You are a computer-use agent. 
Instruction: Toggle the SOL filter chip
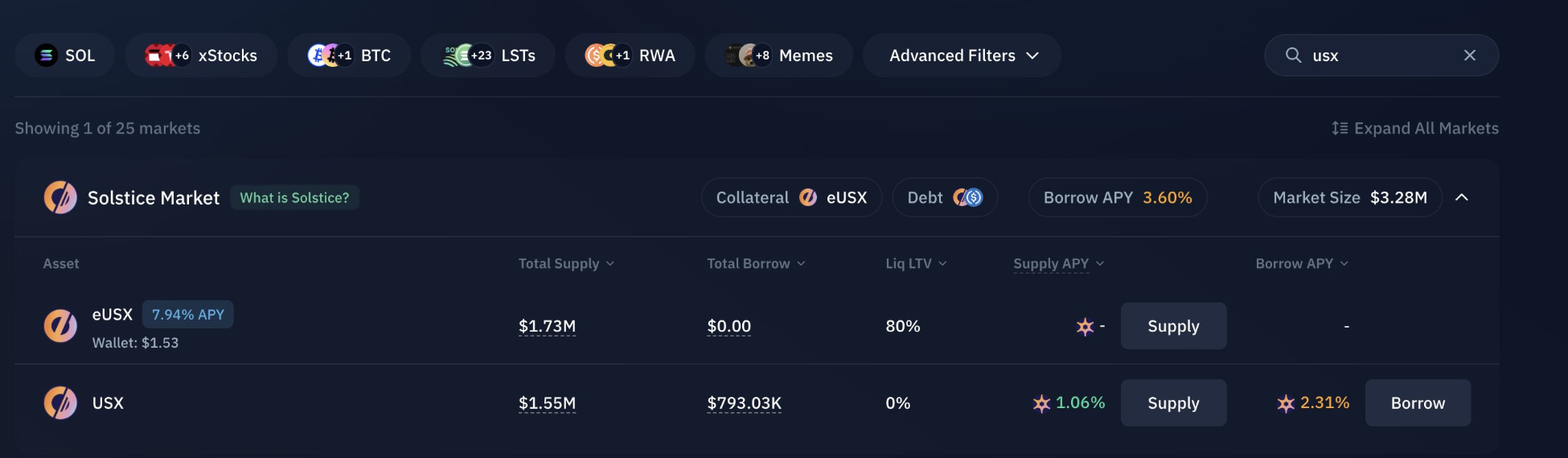click(65, 56)
